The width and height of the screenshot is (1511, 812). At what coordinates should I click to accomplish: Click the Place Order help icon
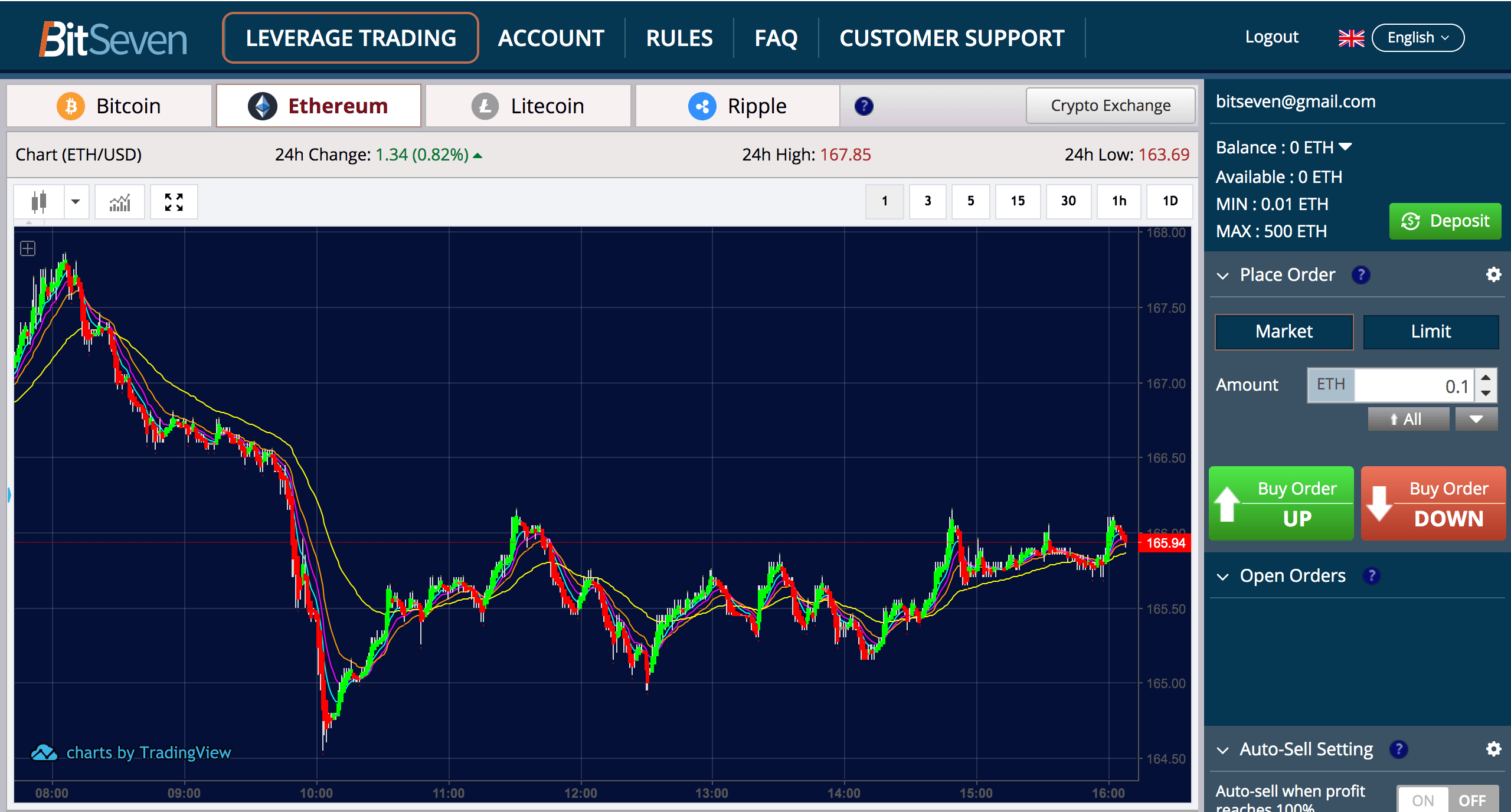pyautogui.click(x=1361, y=275)
